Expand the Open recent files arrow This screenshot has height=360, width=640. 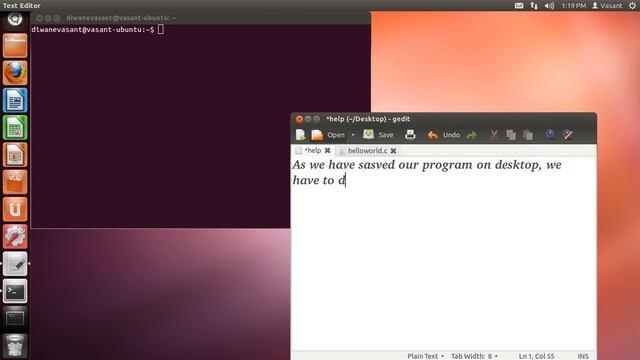353,135
